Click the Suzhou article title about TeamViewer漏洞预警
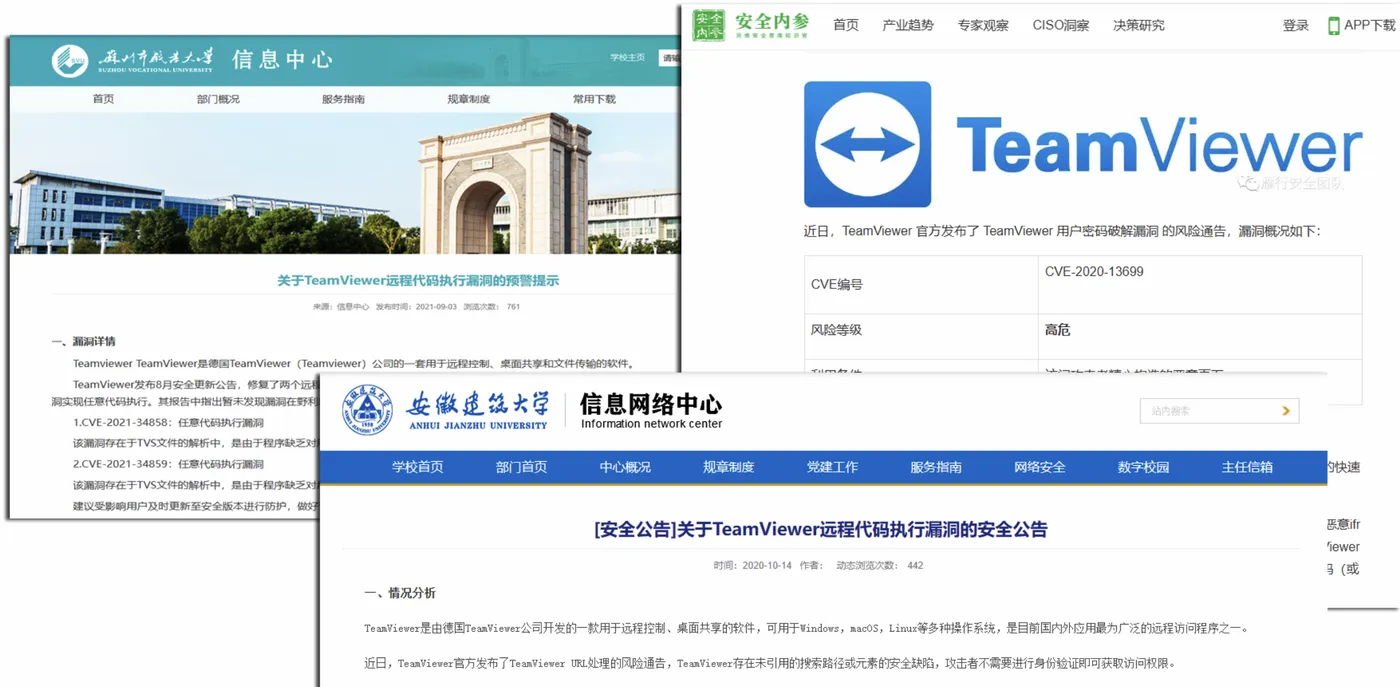The image size is (1400, 687). 418,281
